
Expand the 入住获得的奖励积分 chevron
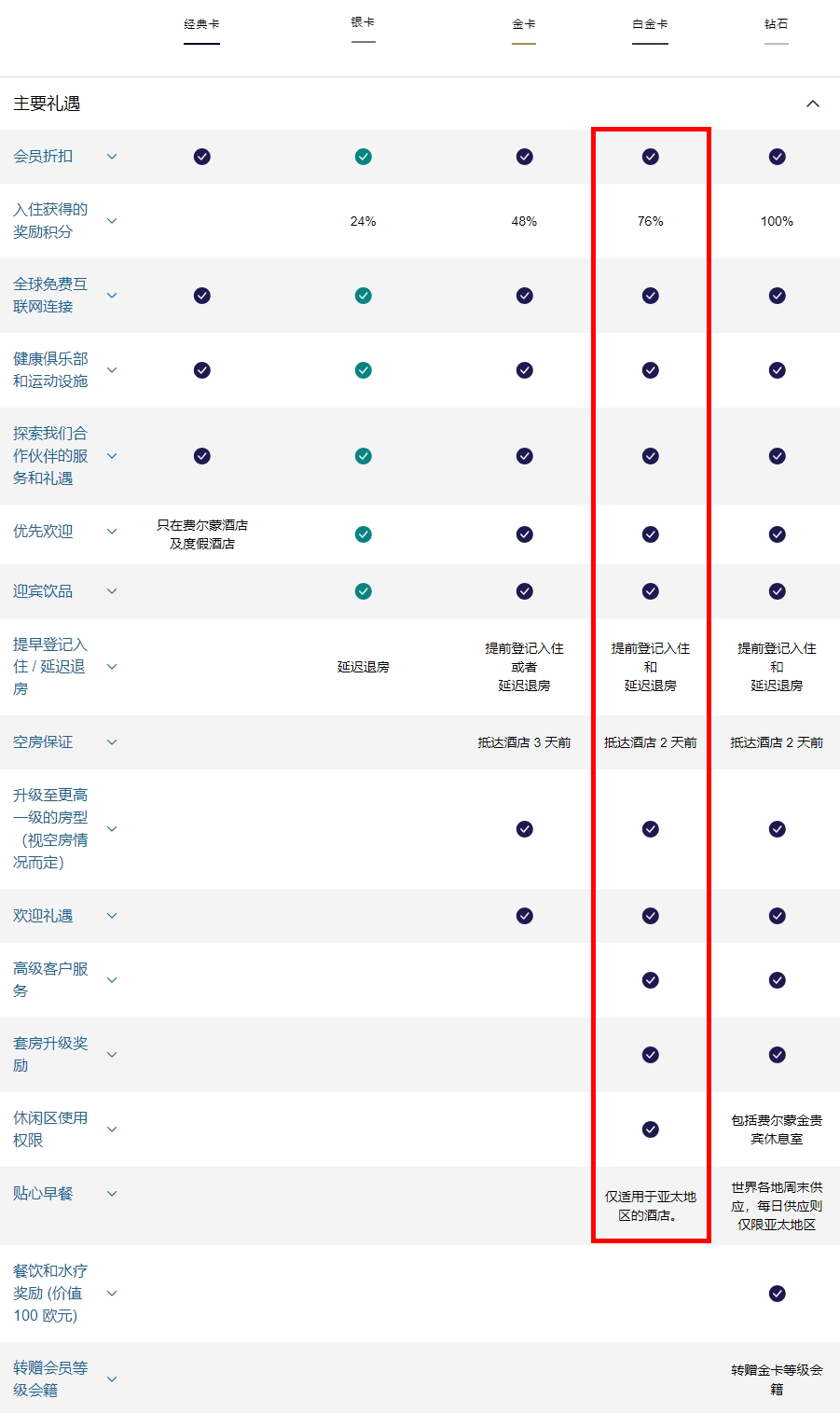pos(112,221)
